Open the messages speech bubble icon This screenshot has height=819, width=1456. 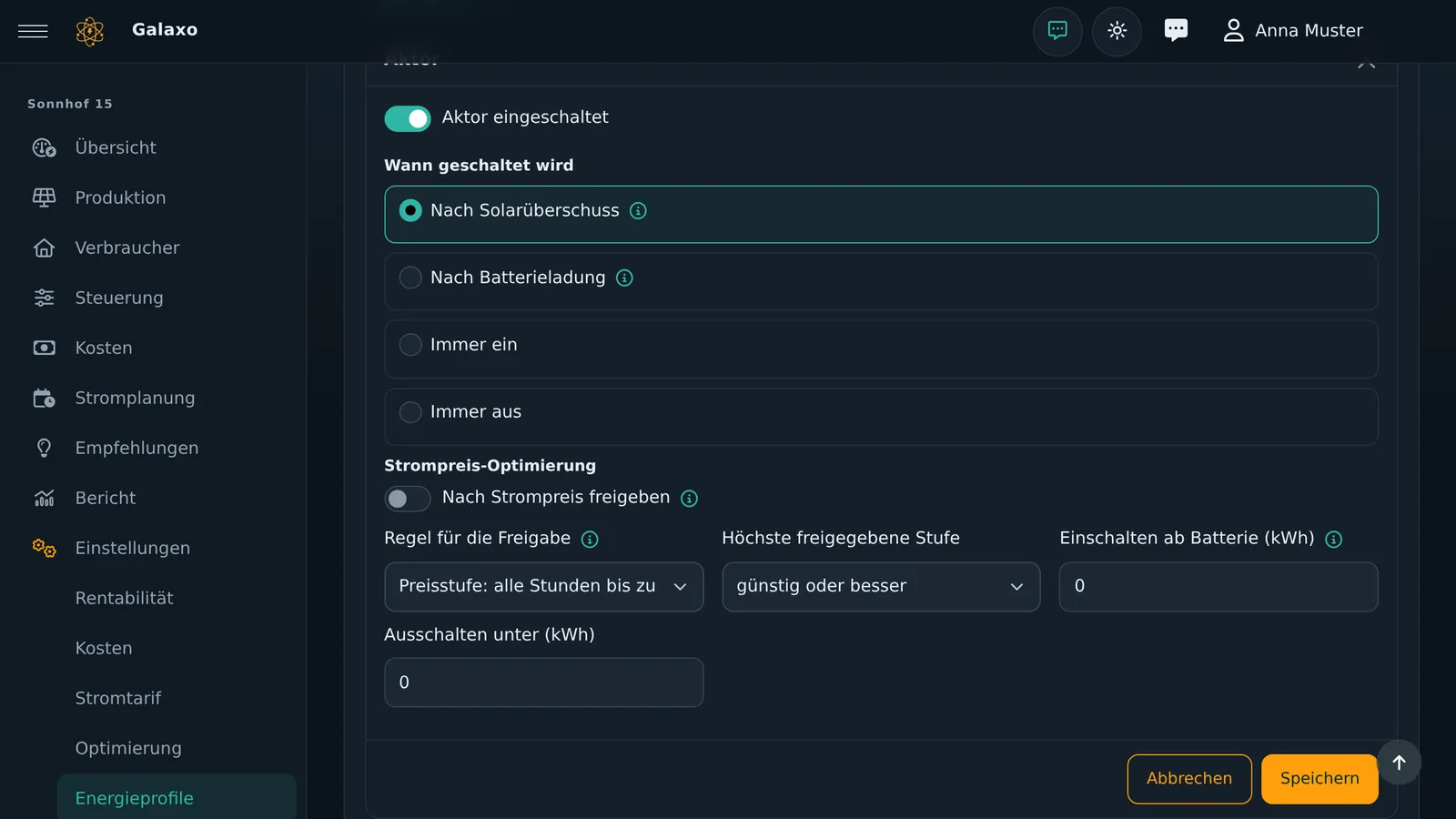click(x=1176, y=31)
